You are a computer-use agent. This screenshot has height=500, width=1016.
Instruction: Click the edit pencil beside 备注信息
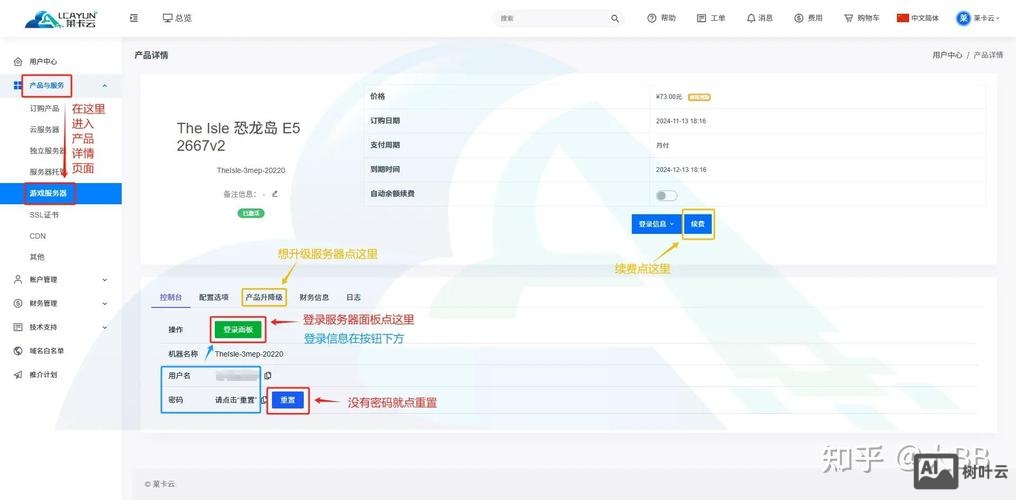tap(275, 193)
